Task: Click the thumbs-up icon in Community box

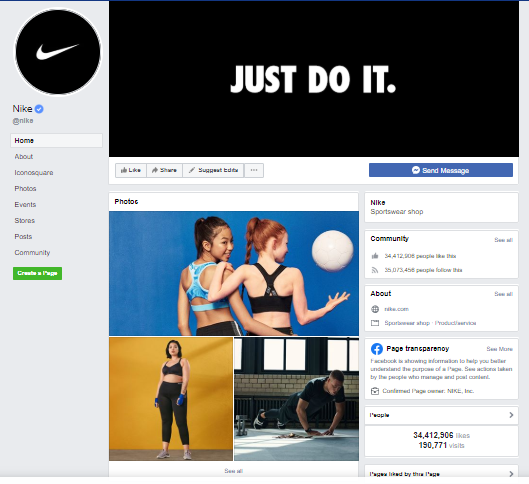Action: coord(375,256)
